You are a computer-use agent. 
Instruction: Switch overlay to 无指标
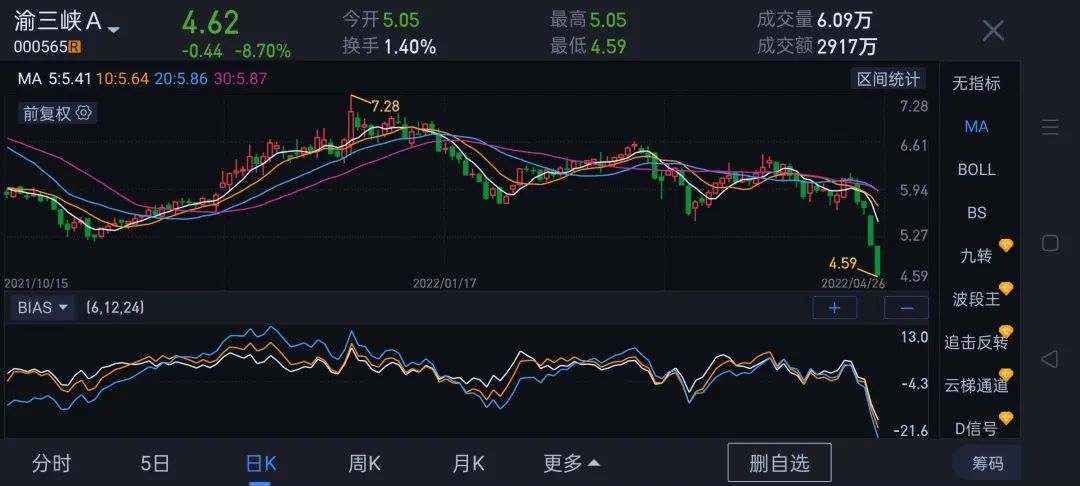[976, 83]
